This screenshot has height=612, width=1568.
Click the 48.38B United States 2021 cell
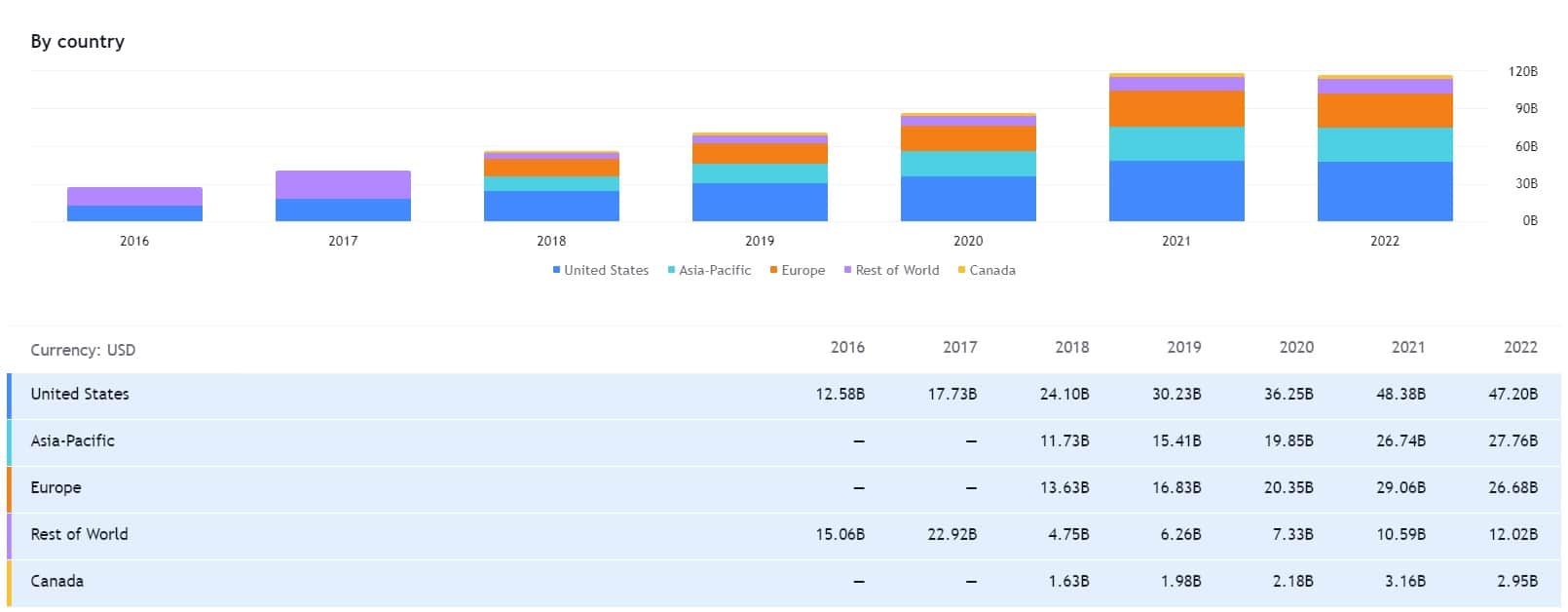[1400, 394]
